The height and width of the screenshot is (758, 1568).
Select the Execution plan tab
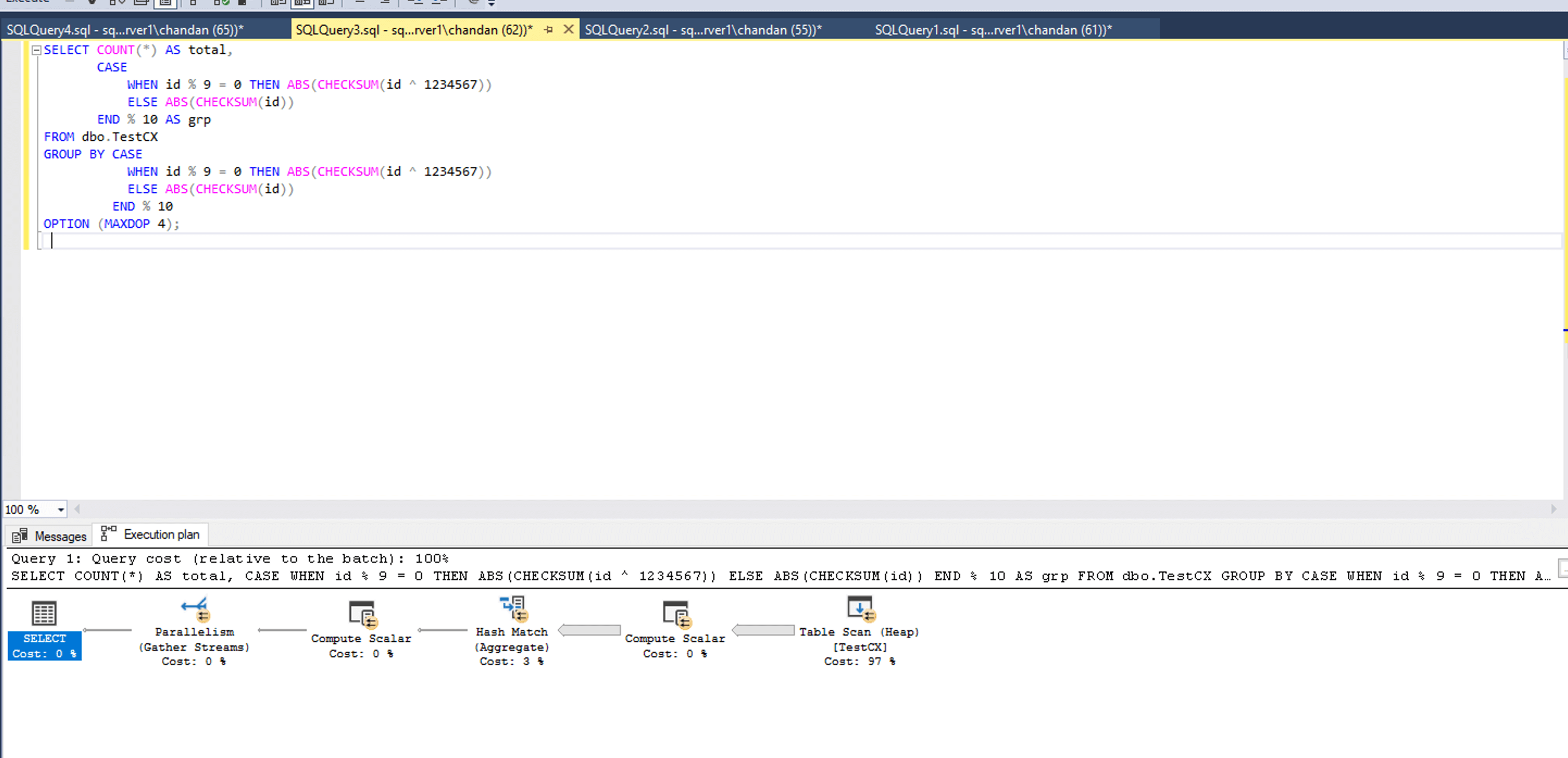(x=161, y=535)
